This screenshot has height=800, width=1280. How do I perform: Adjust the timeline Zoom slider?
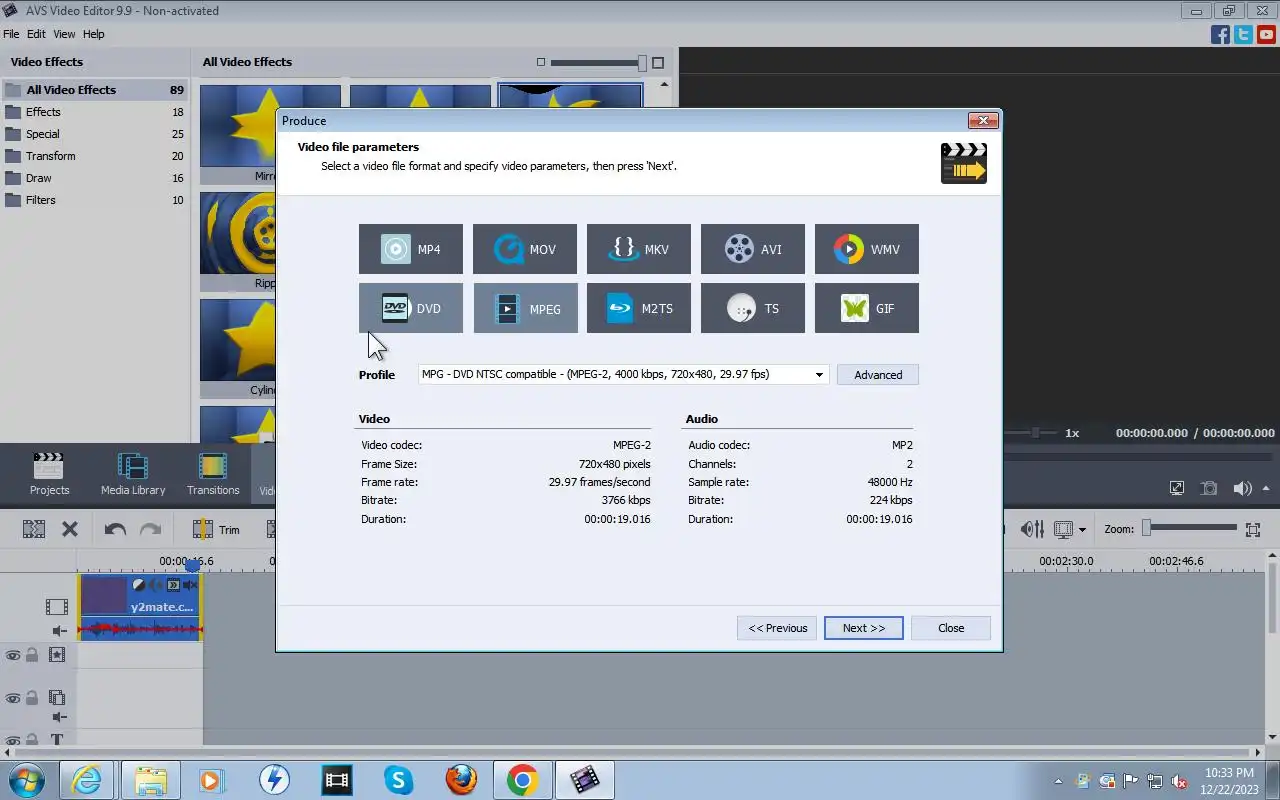point(1191,528)
